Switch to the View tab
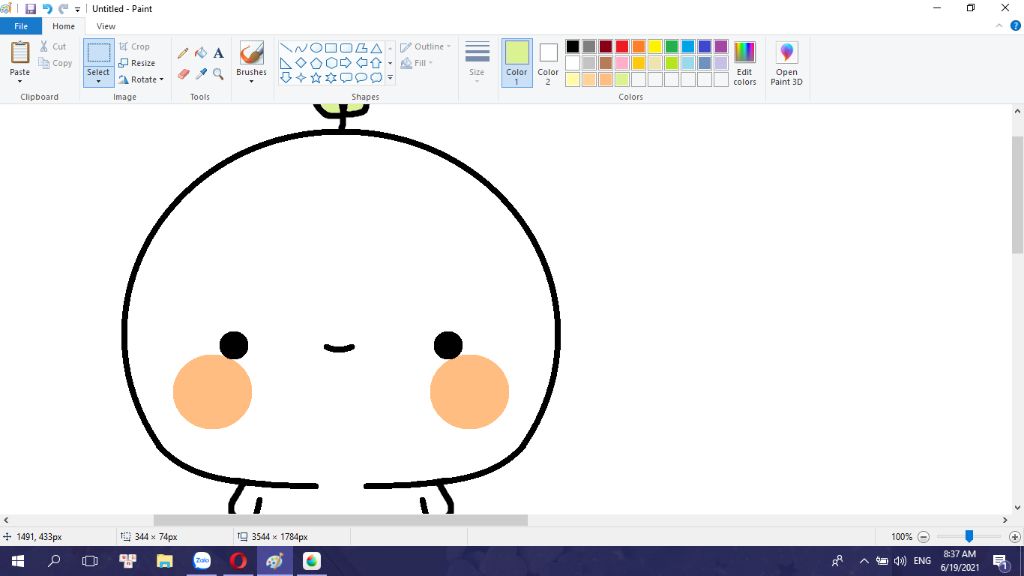The height and width of the screenshot is (576, 1024). click(x=106, y=26)
